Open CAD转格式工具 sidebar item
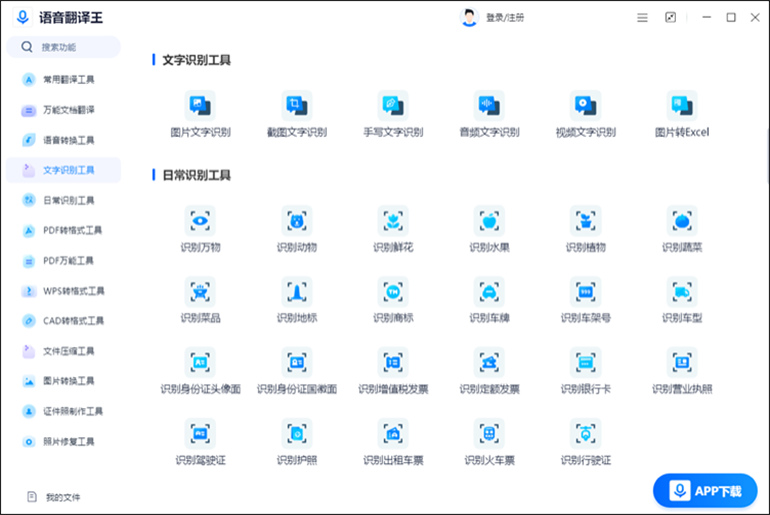Screen dimensions: 770x515 [63, 321]
